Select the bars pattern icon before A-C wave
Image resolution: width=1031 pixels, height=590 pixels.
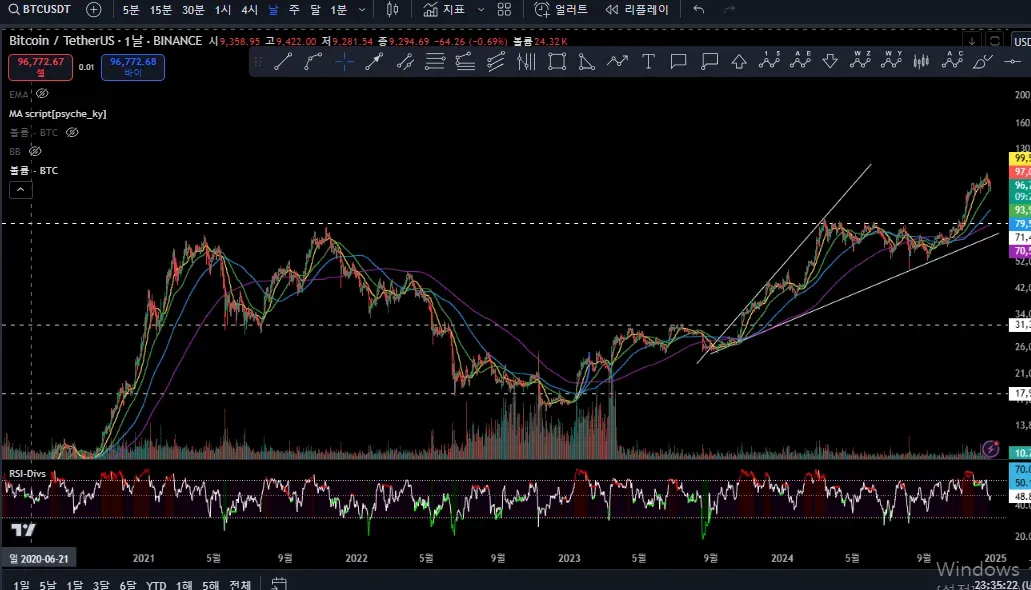point(921,62)
